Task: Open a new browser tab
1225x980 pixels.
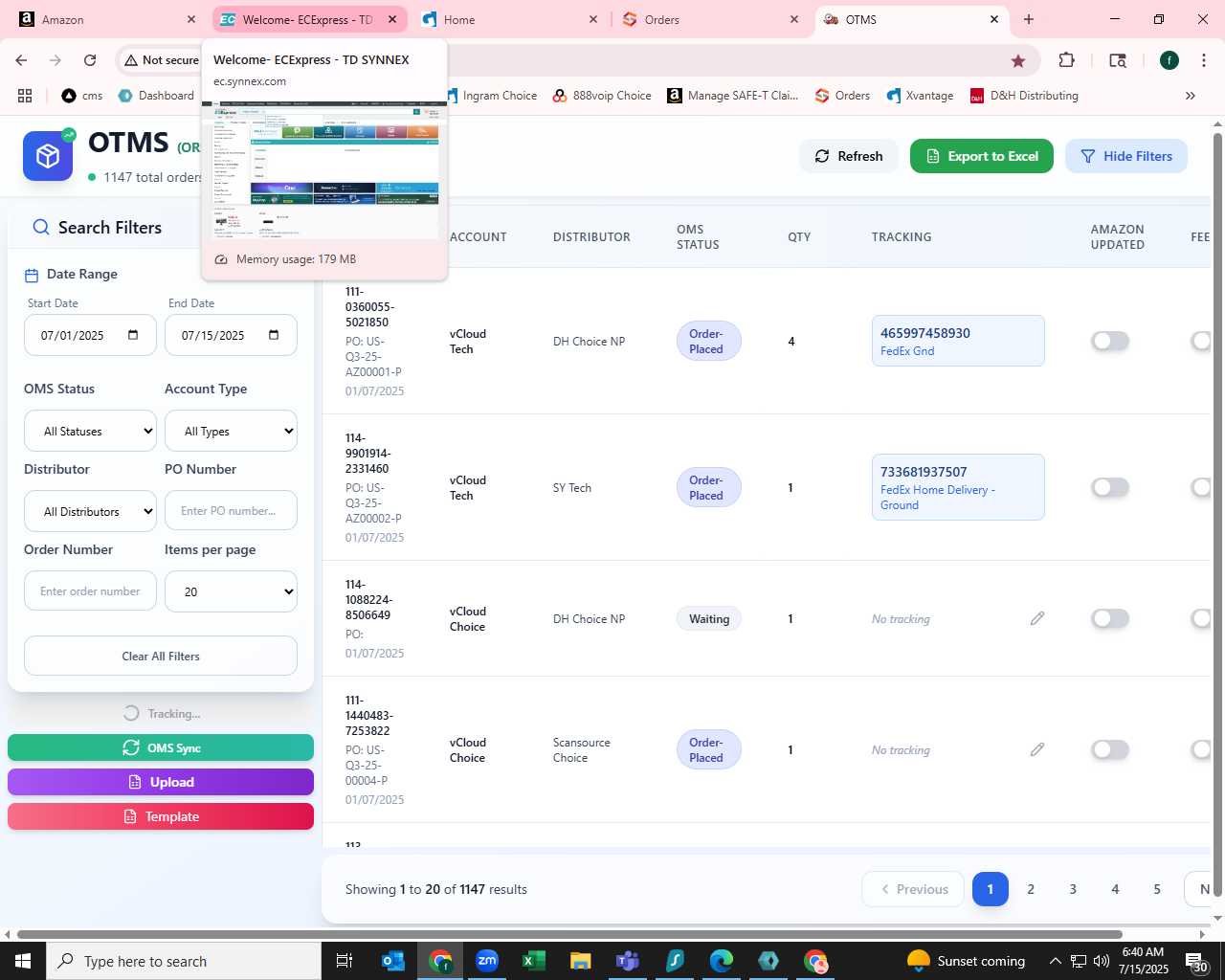Action: click(x=1029, y=19)
